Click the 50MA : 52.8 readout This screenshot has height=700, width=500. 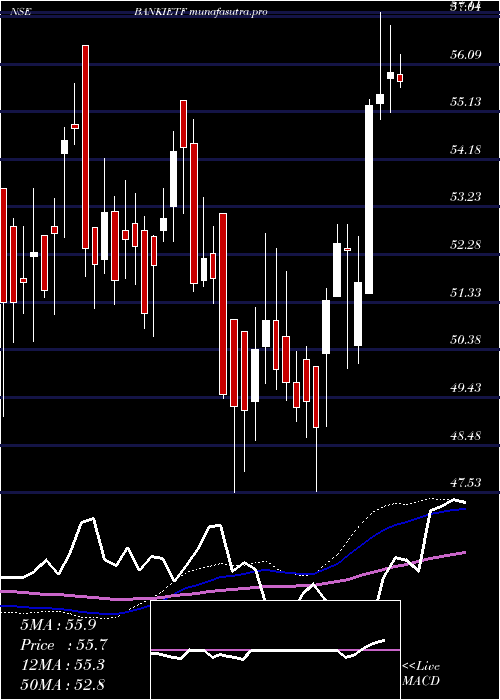coord(62,684)
